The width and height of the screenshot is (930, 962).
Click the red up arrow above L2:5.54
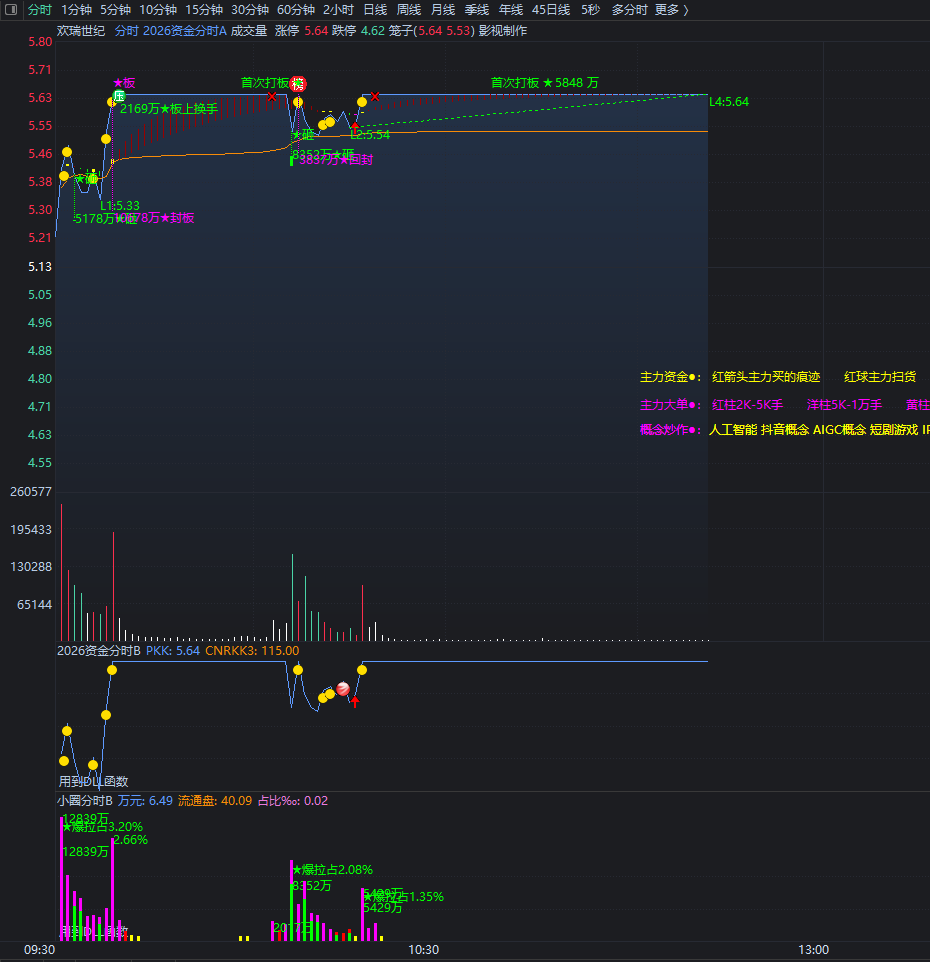point(355,126)
